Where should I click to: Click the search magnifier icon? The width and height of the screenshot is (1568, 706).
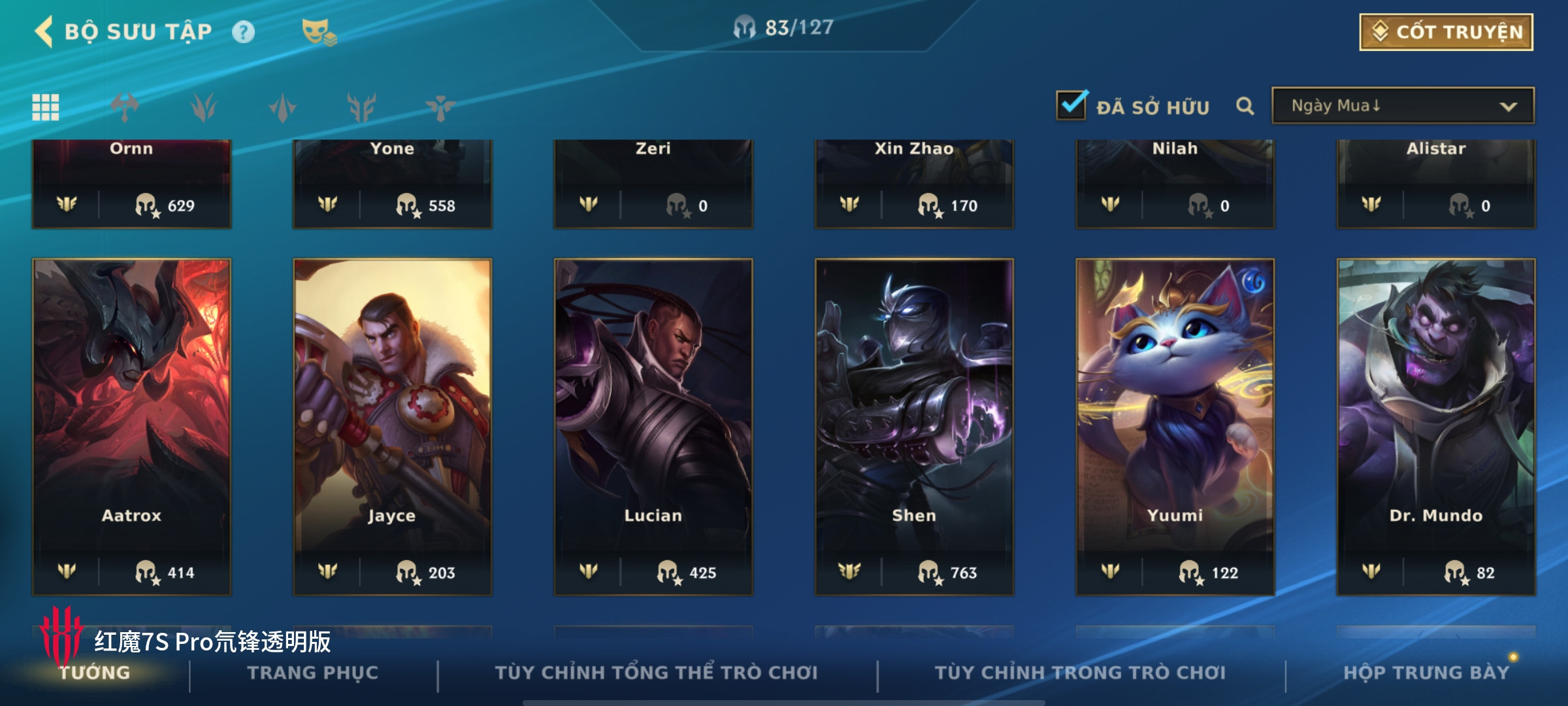[1245, 106]
